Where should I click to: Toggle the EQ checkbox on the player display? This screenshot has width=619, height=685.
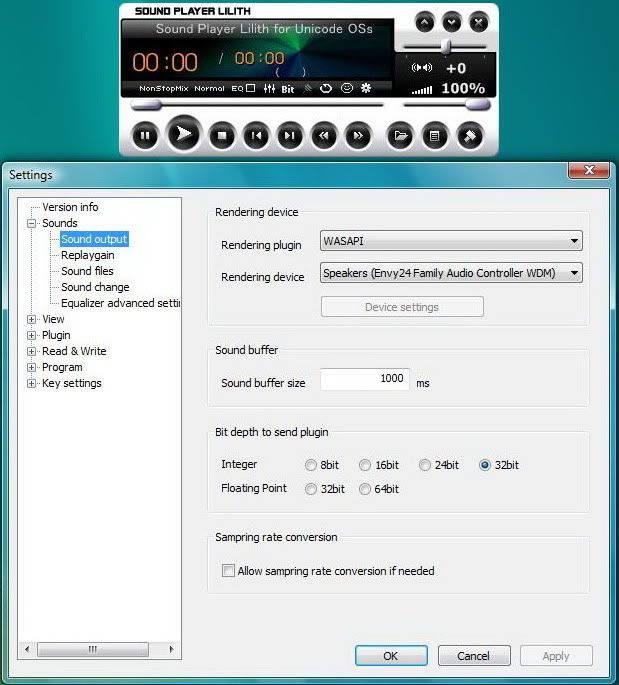250,88
